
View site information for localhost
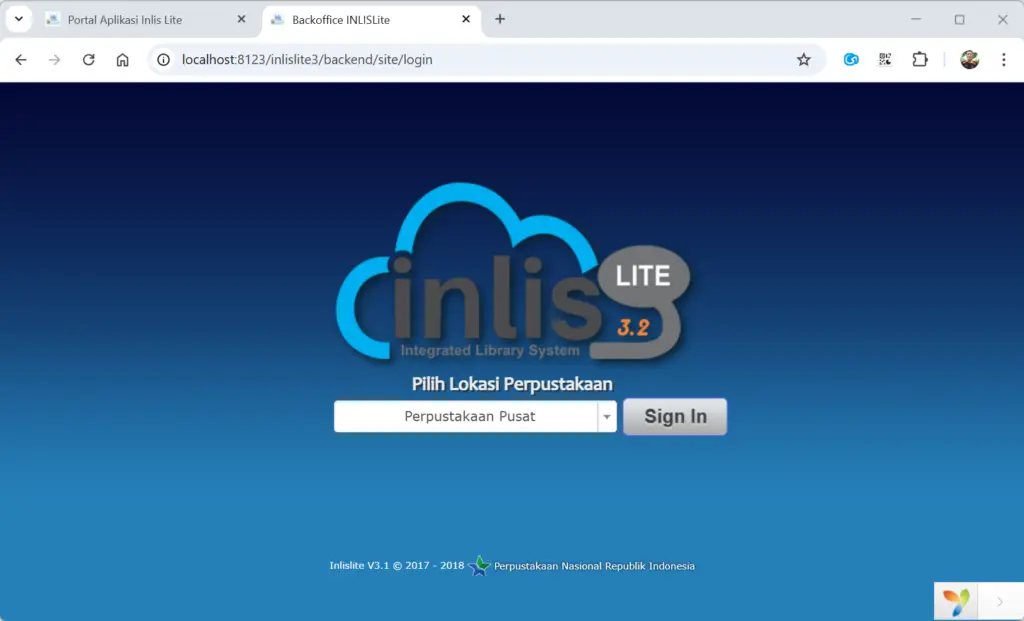163,59
